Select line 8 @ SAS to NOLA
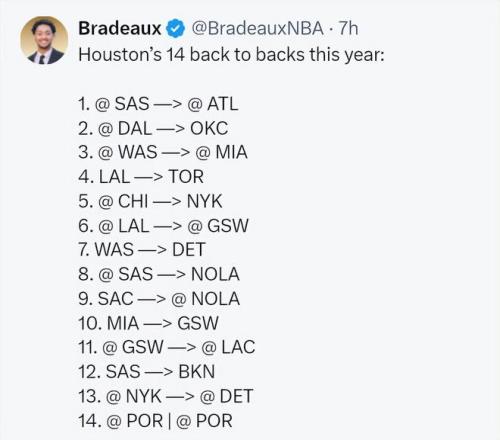This screenshot has width=500, height=440. pyautogui.click(x=159, y=274)
